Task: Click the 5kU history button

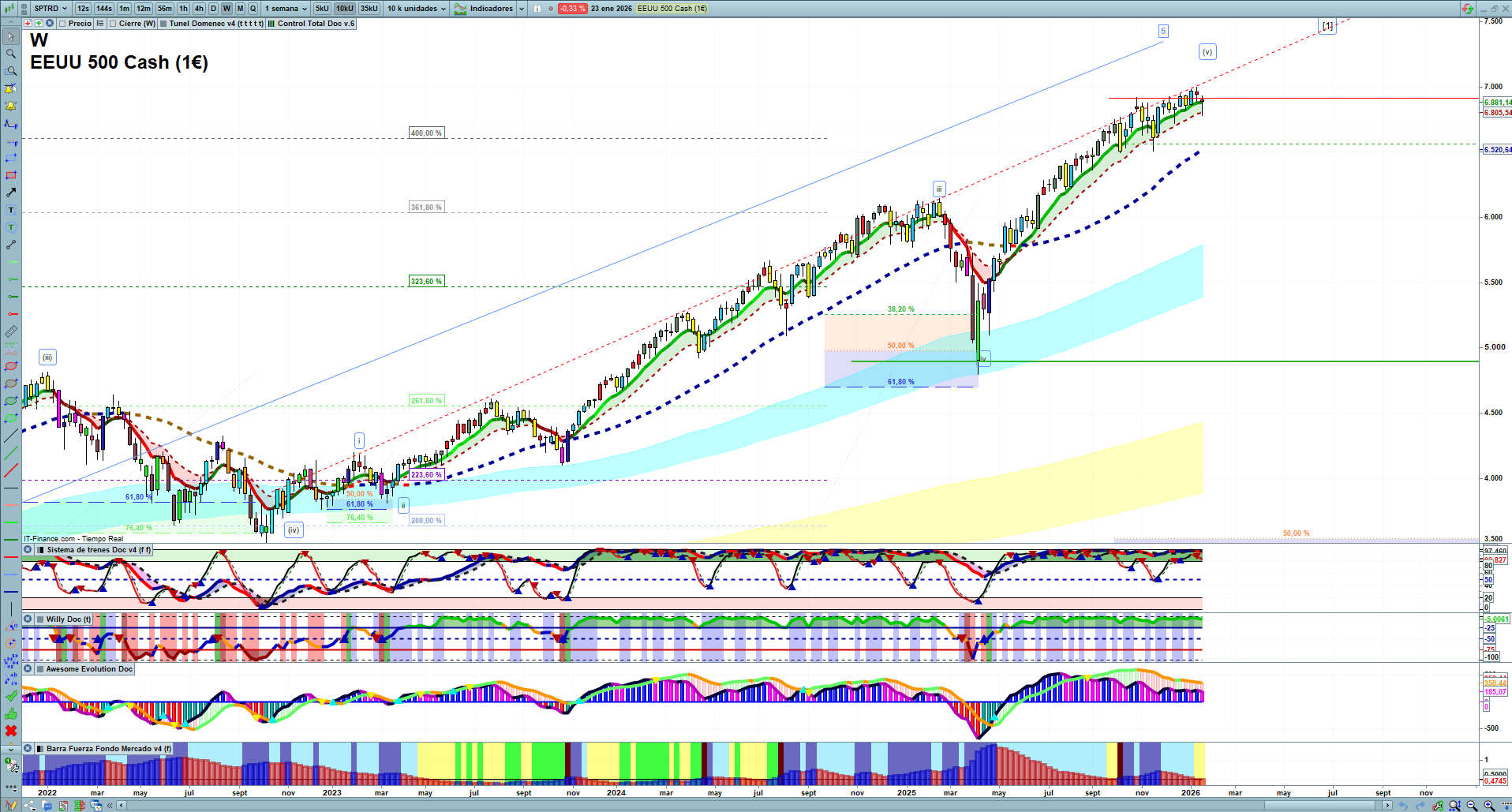Action: (x=322, y=9)
